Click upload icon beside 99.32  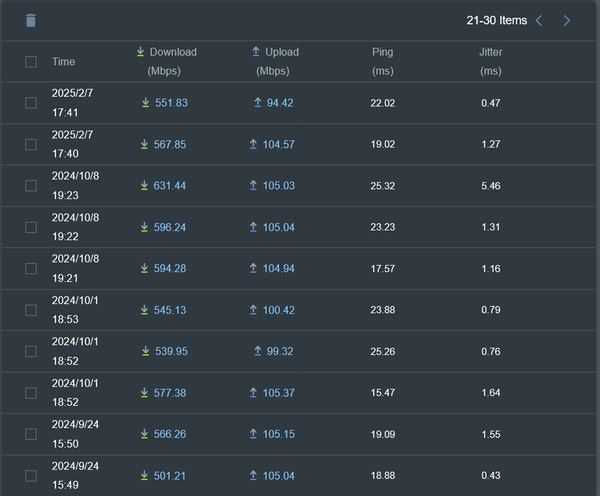[x=258, y=351]
